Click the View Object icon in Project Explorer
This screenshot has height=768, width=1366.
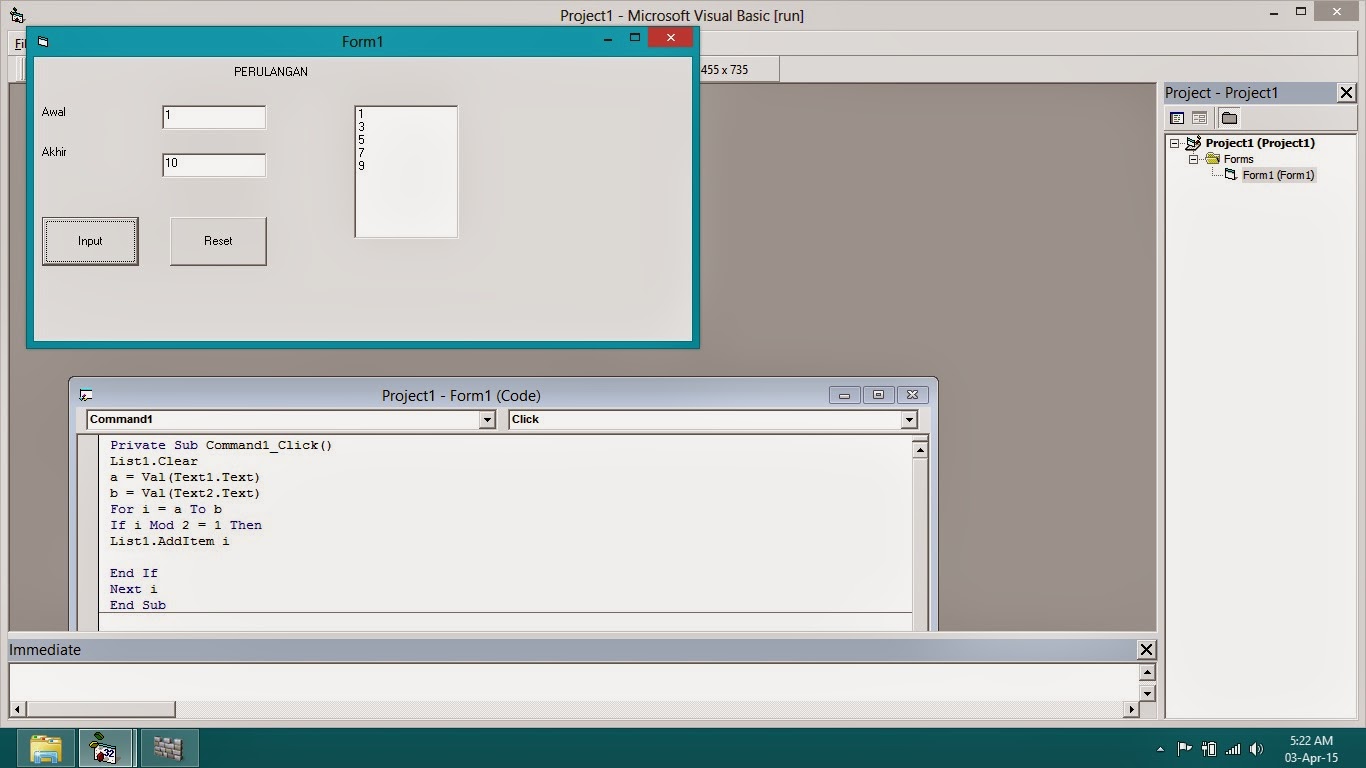click(x=1199, y=117)
